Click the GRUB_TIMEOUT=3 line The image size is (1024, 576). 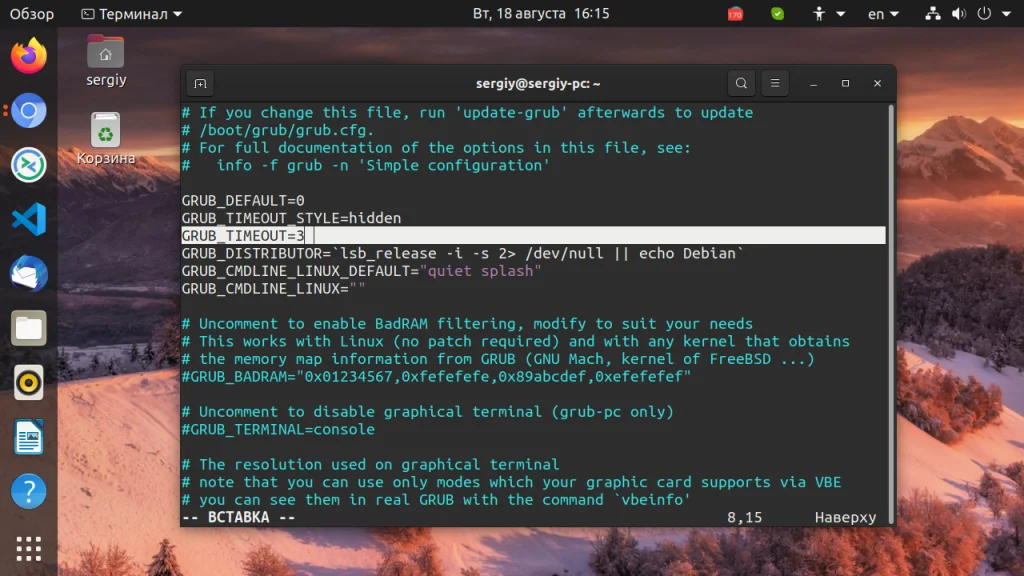coord(533,236)
